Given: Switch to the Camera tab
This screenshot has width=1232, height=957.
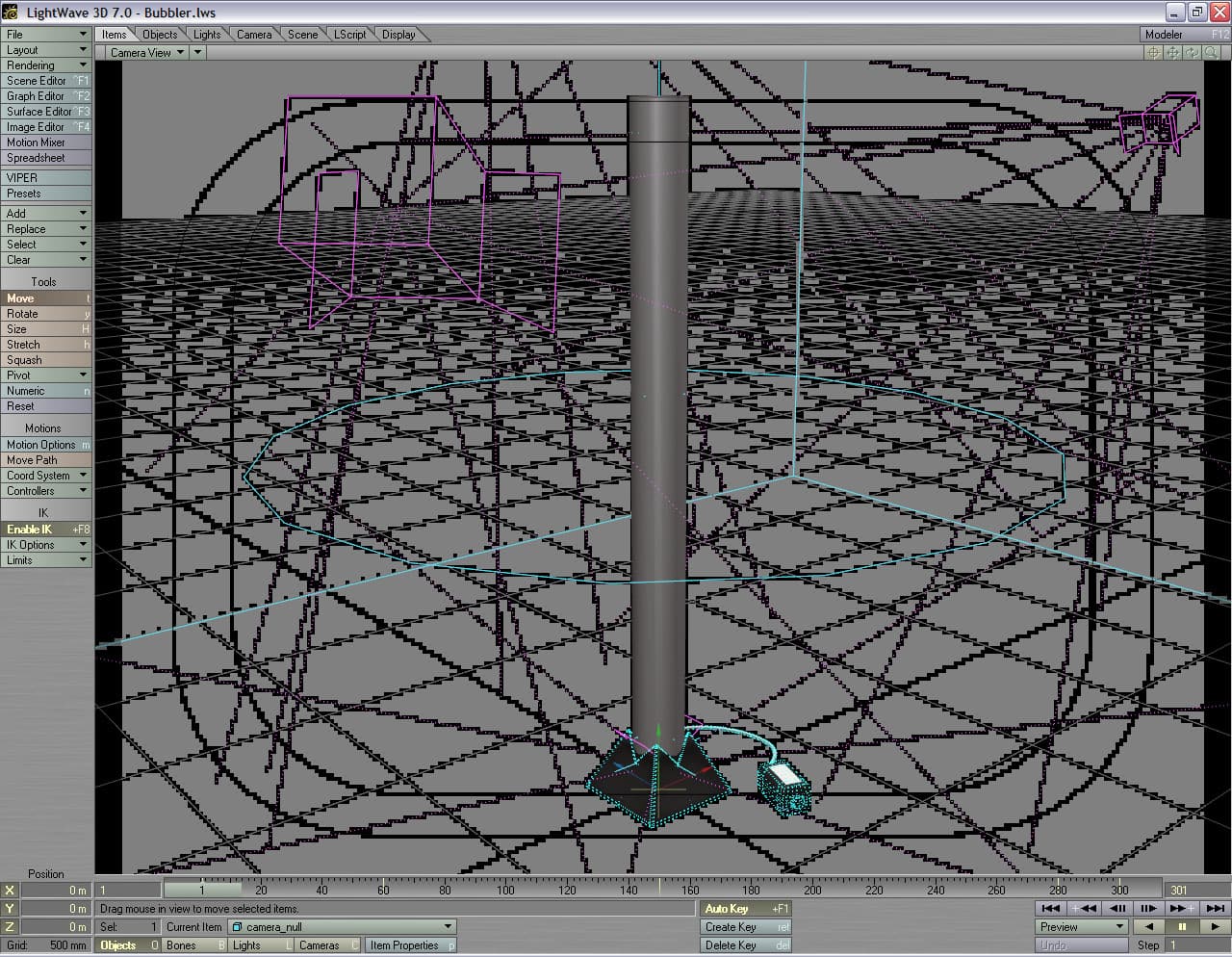Looking at the screenshot, I should (x=254, y=35).
